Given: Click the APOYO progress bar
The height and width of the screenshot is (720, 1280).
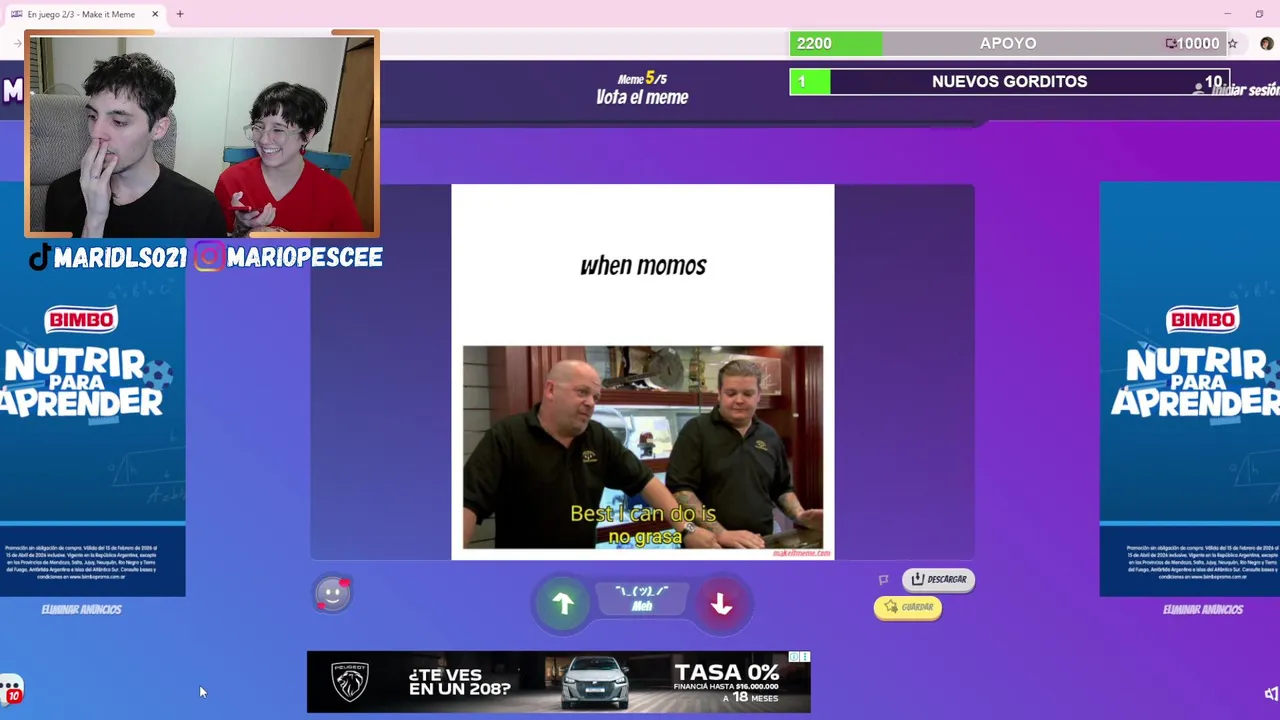Looking at the screenshot, I should click(1009, 43).
